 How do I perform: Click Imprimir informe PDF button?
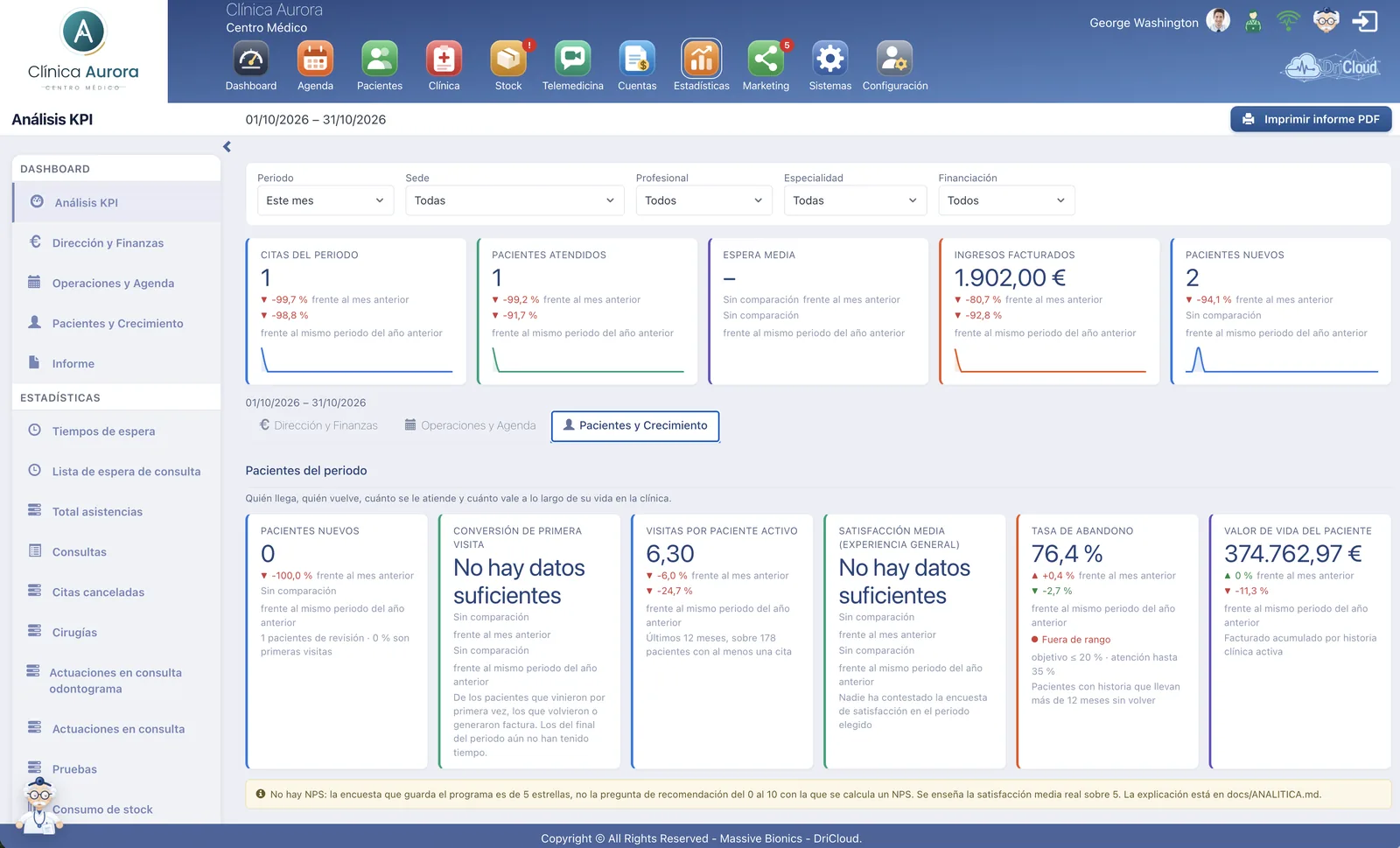tap(1311, 119)
